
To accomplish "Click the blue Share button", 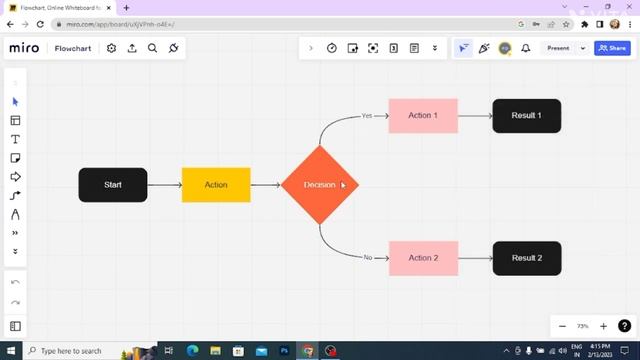I will click(x=612, y=48).
